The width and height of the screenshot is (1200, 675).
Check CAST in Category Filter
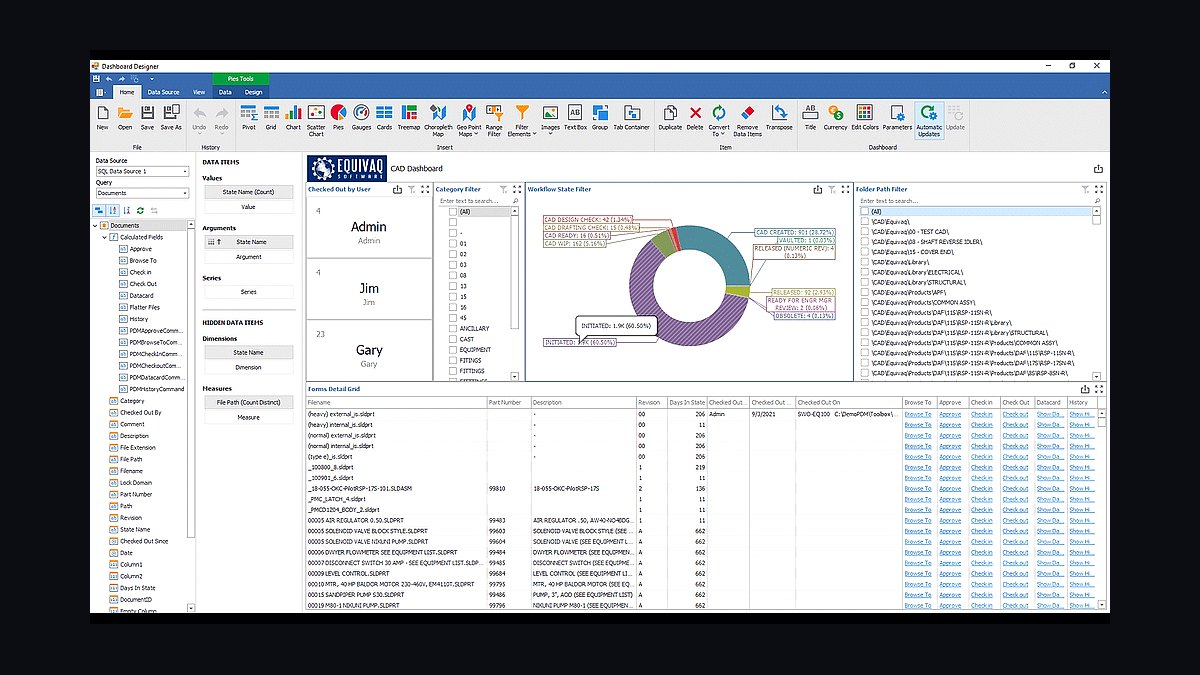(x=453, y=339)
